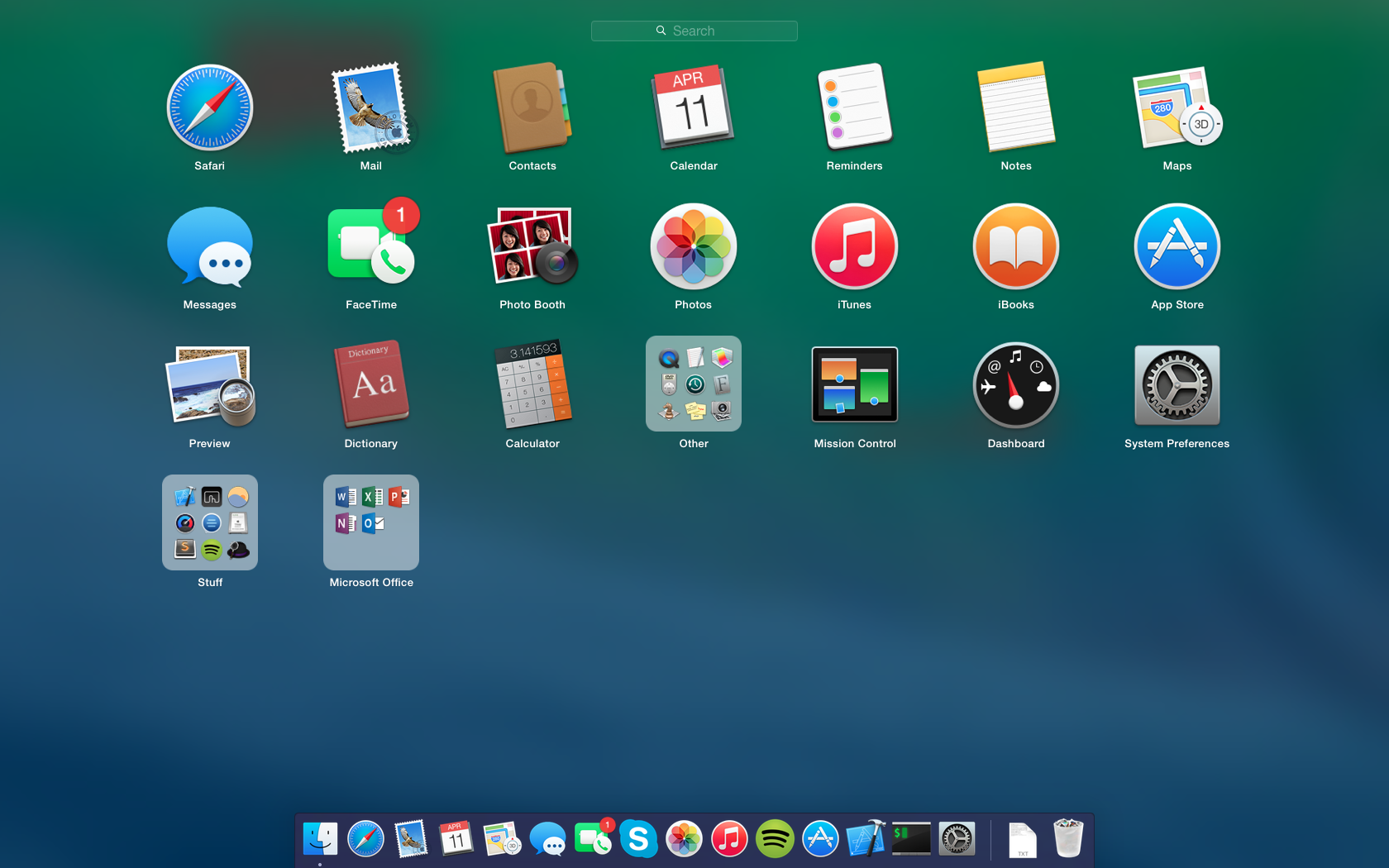Expand the Other folder
Viewport: 1389px width, 868px height.
(694, 384)
